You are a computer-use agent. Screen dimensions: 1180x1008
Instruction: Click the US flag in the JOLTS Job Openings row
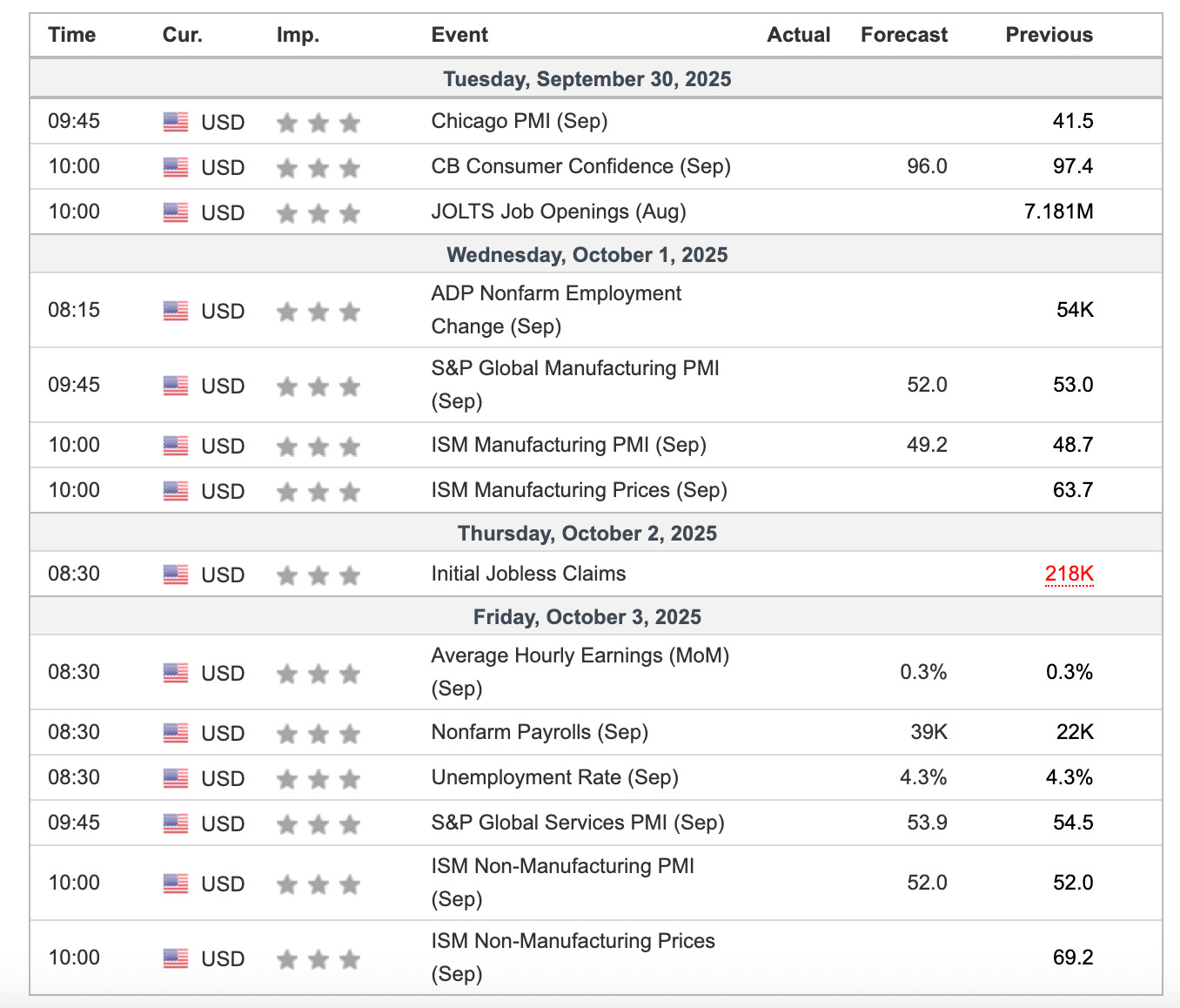point(176,212)
